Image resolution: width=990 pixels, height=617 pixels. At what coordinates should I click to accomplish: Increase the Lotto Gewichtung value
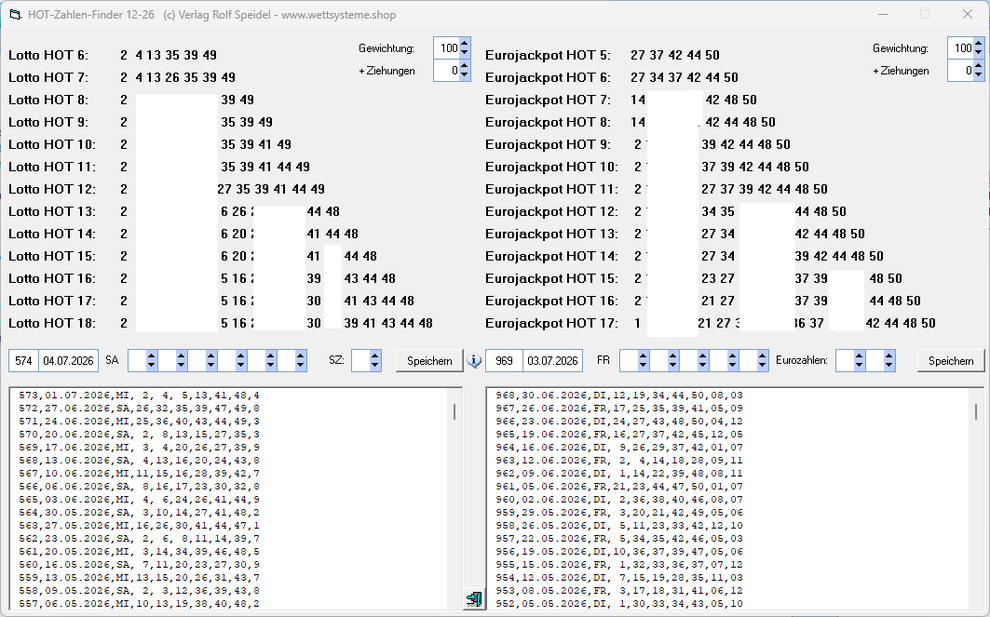tap(465, 44)
